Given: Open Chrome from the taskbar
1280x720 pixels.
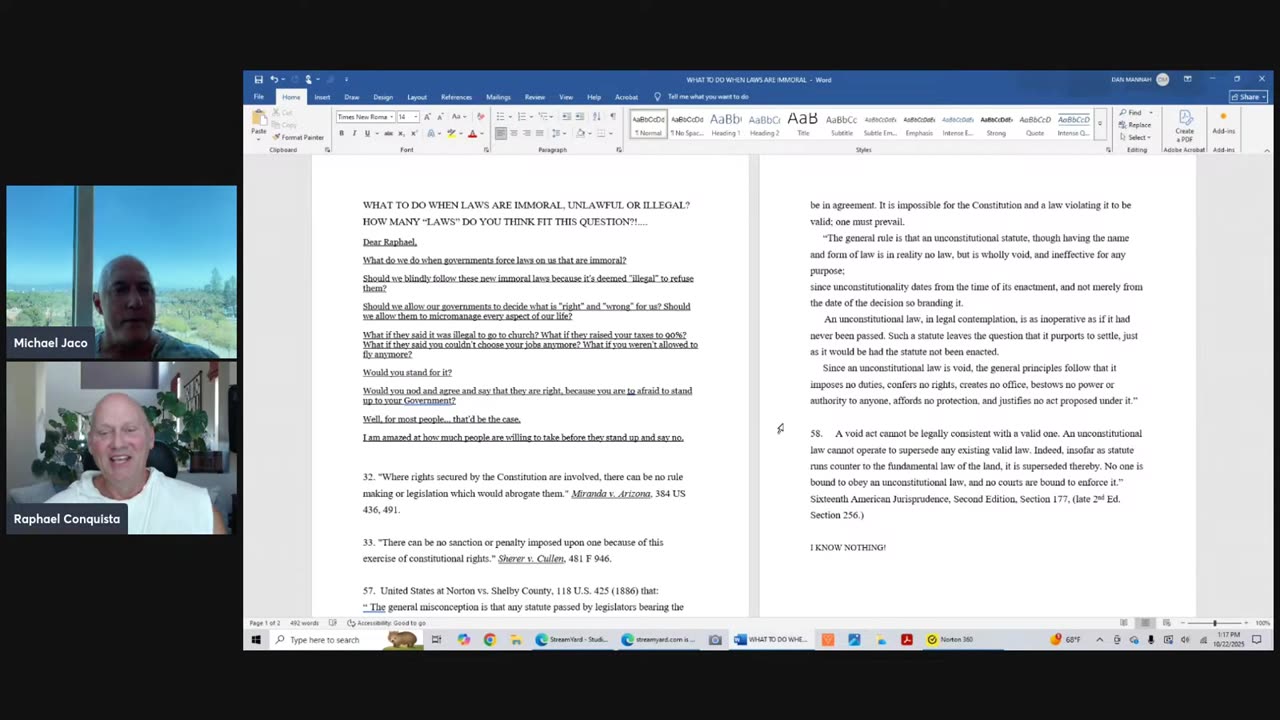Looking at the screenshot, I should [489, 640].
